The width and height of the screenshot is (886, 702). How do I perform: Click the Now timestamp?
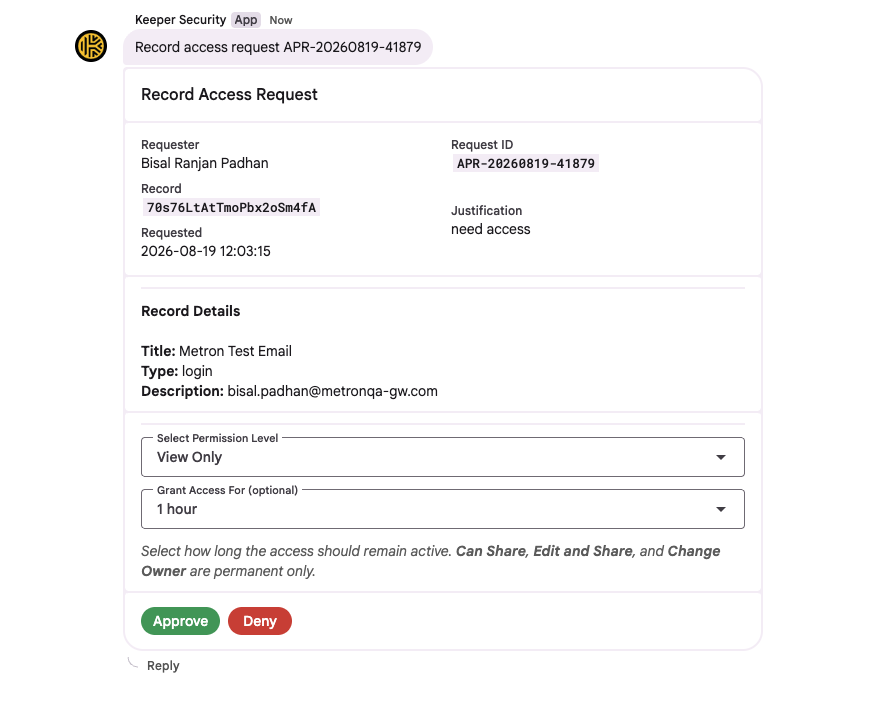281,20
